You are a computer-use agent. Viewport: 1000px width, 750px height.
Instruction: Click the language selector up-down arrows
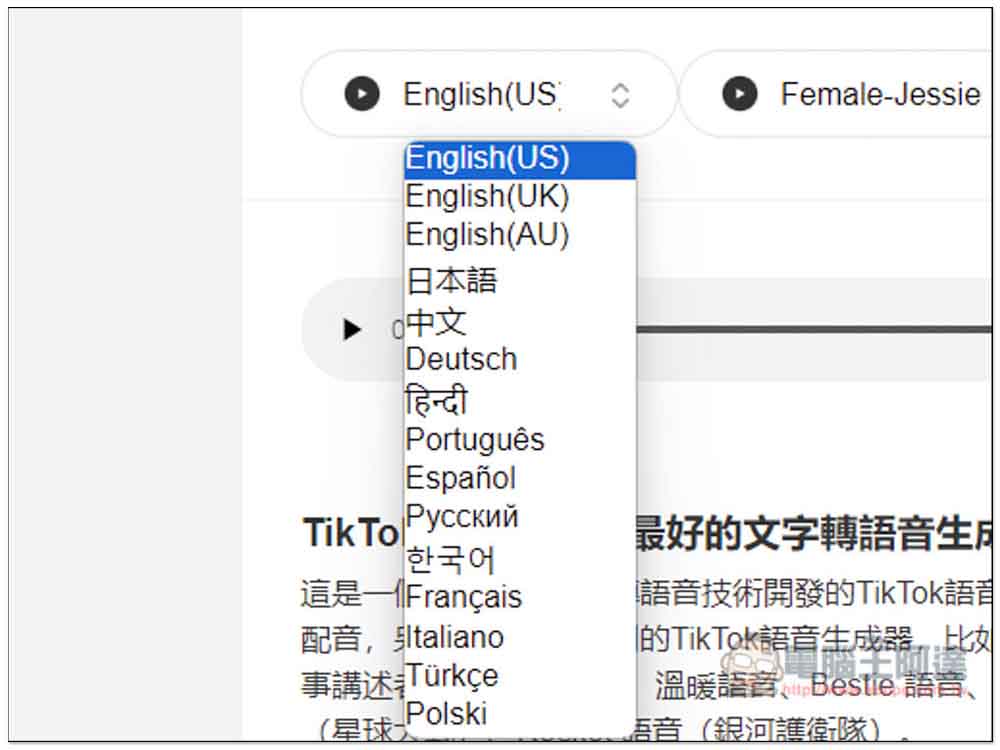click(x=620, y=94)
